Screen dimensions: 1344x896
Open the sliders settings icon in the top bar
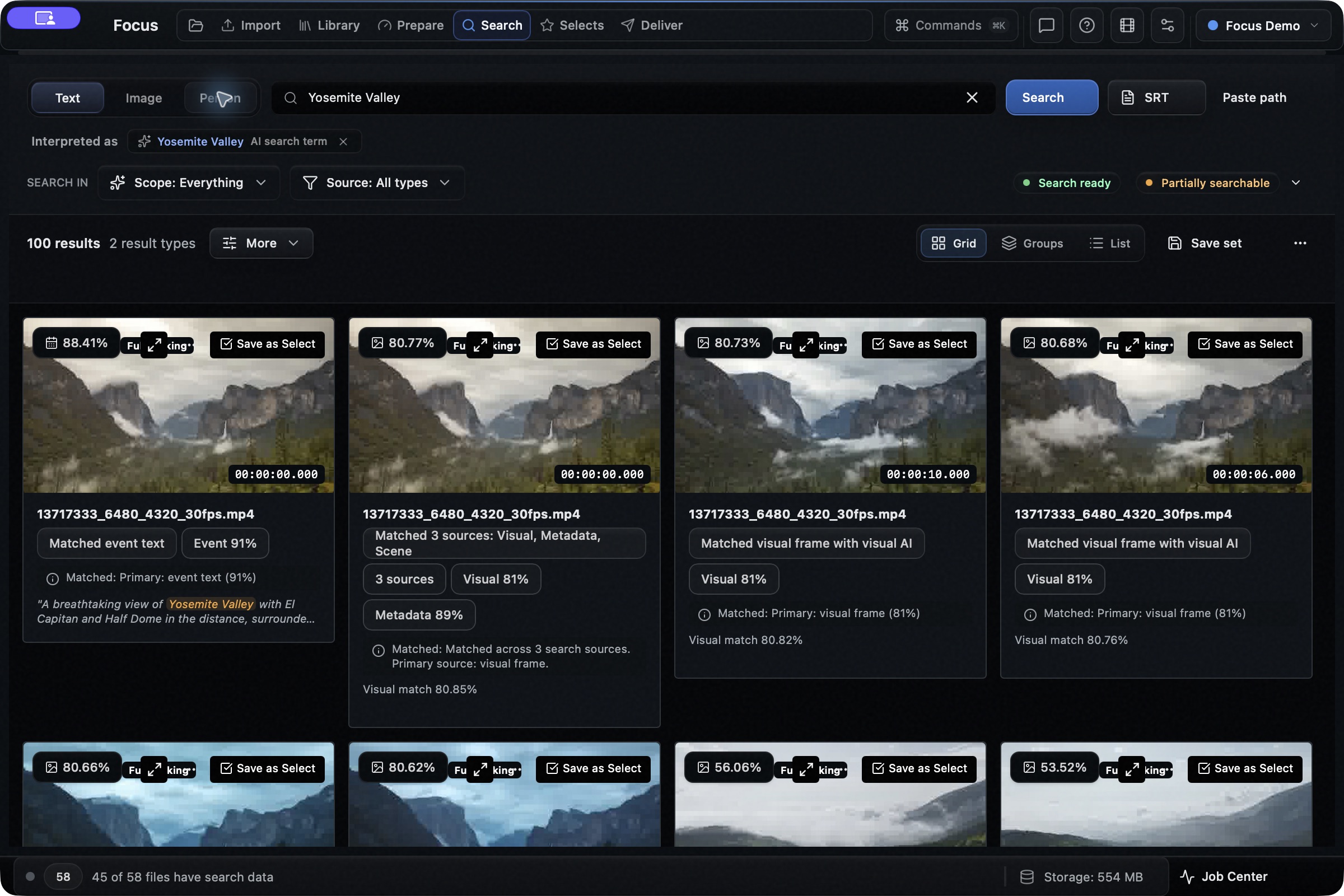pyautogui.click(x=1167, y=25)
